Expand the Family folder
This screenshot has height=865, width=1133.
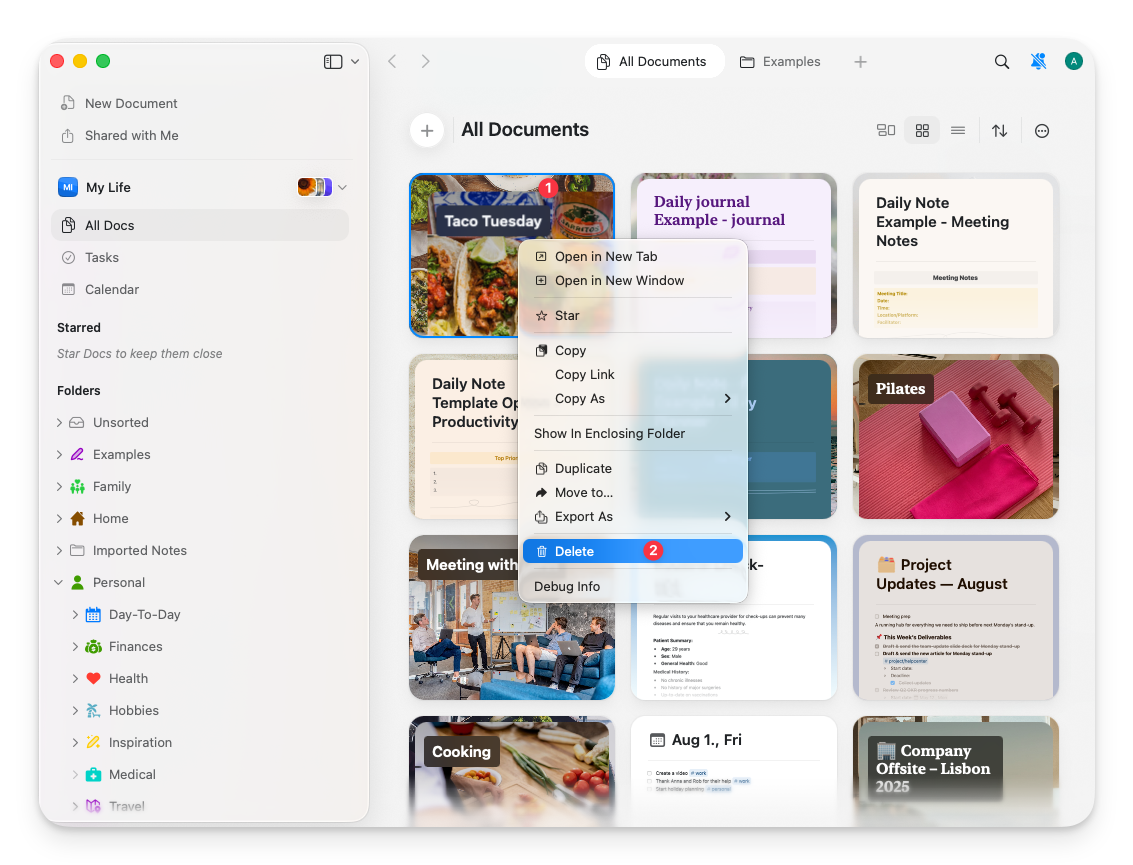(59, 486)
